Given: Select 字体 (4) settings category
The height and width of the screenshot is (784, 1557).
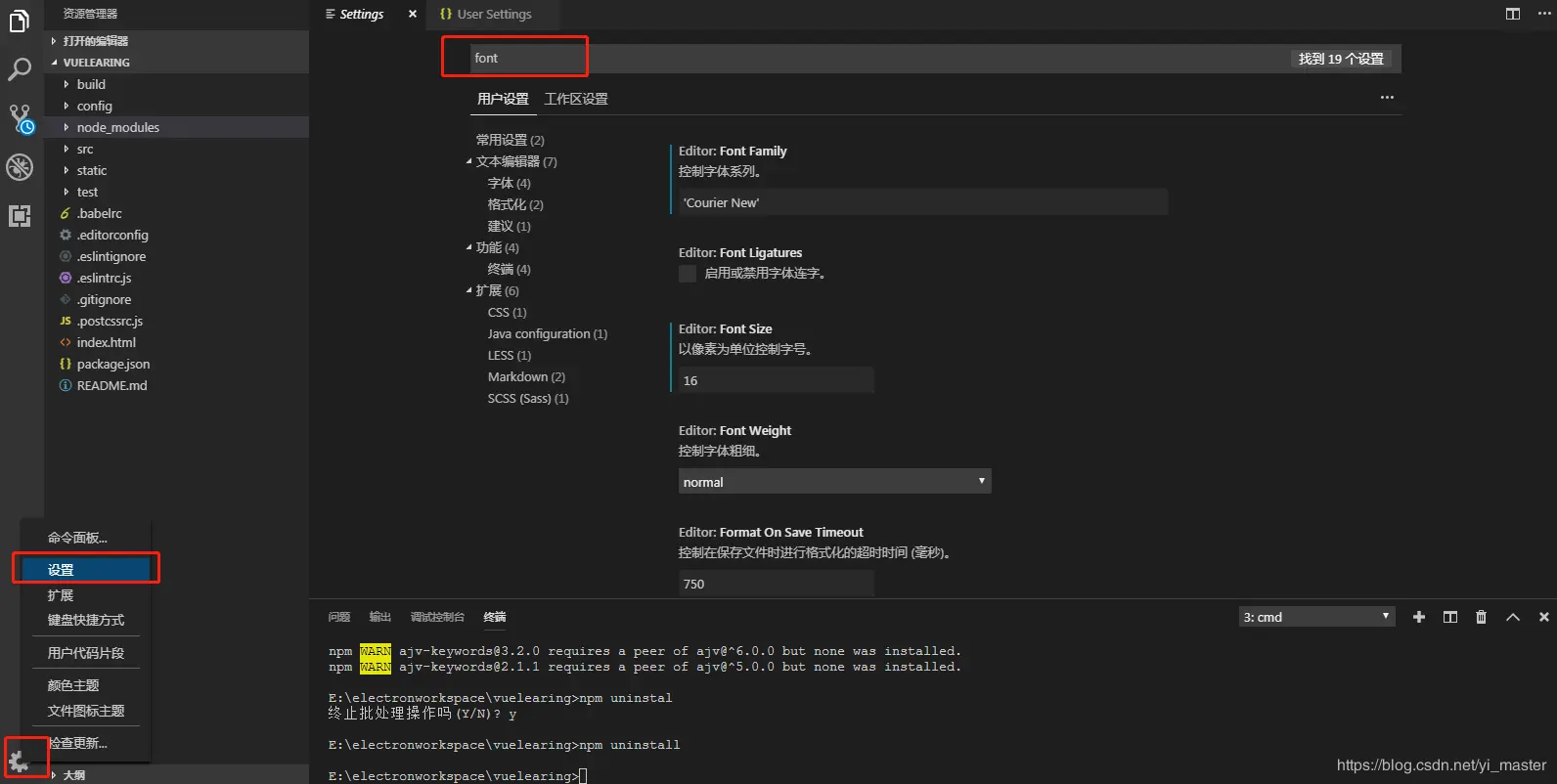Looking at the screenshot, I should [510, 183].
